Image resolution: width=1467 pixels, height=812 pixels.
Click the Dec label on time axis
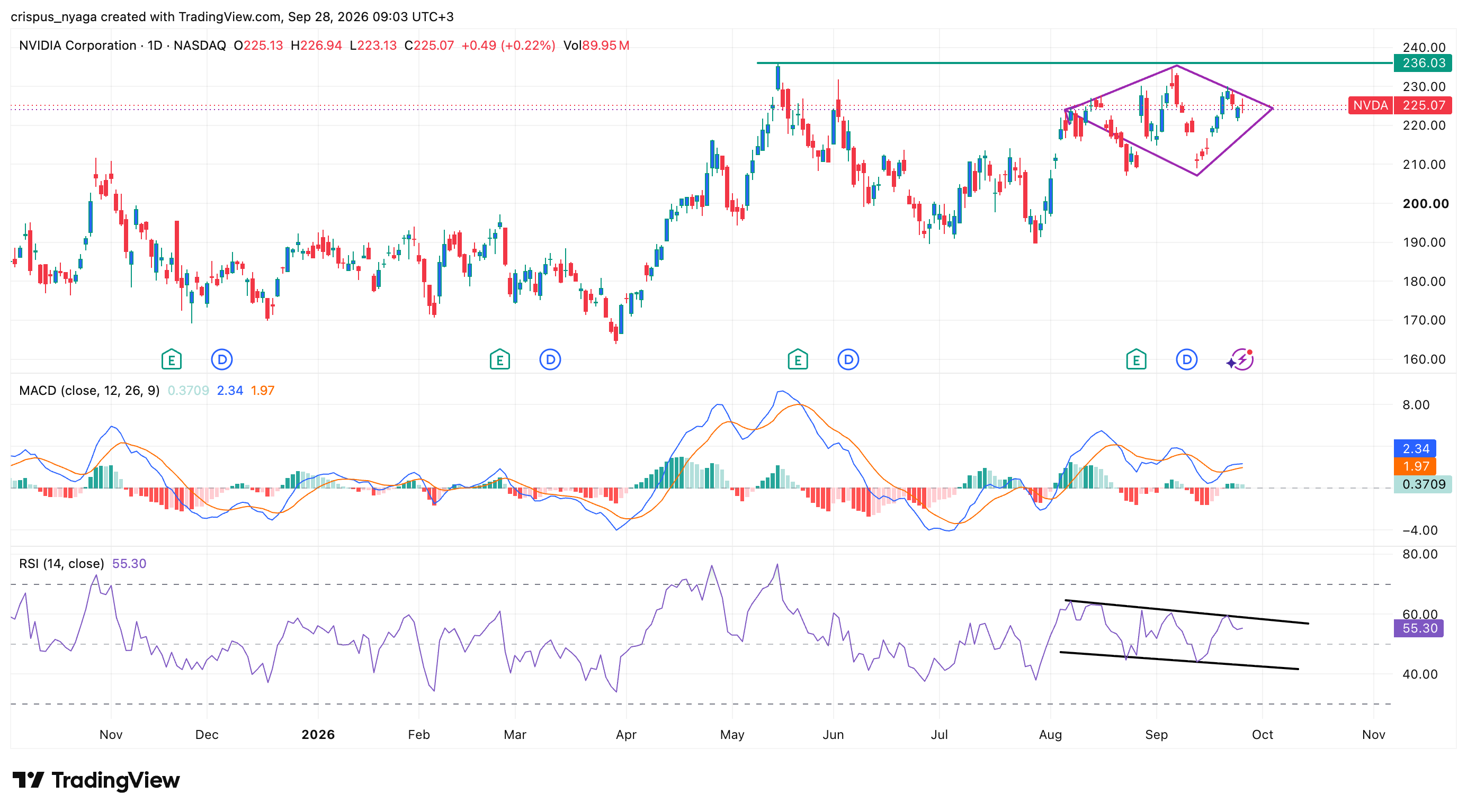click(207, 735)
